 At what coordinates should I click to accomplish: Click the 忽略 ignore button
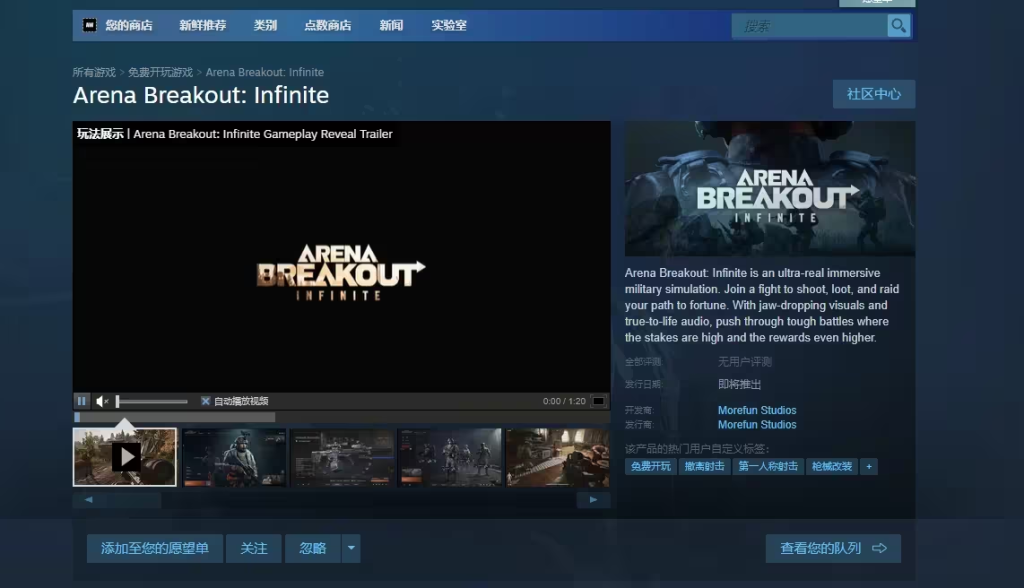pyautogui.click(x=313, y=548)
